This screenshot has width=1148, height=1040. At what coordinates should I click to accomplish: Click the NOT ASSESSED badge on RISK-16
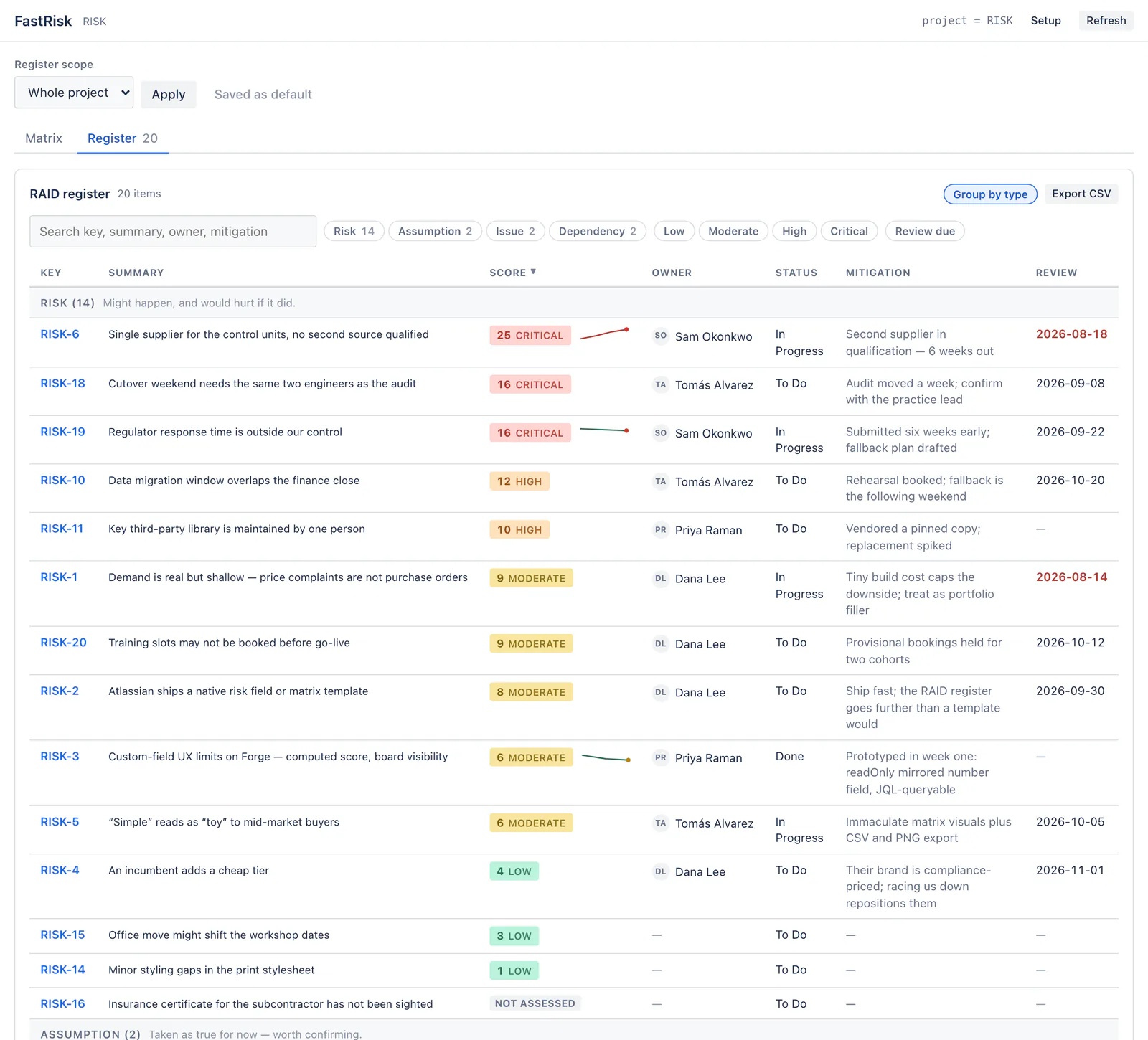point(535,1003)
